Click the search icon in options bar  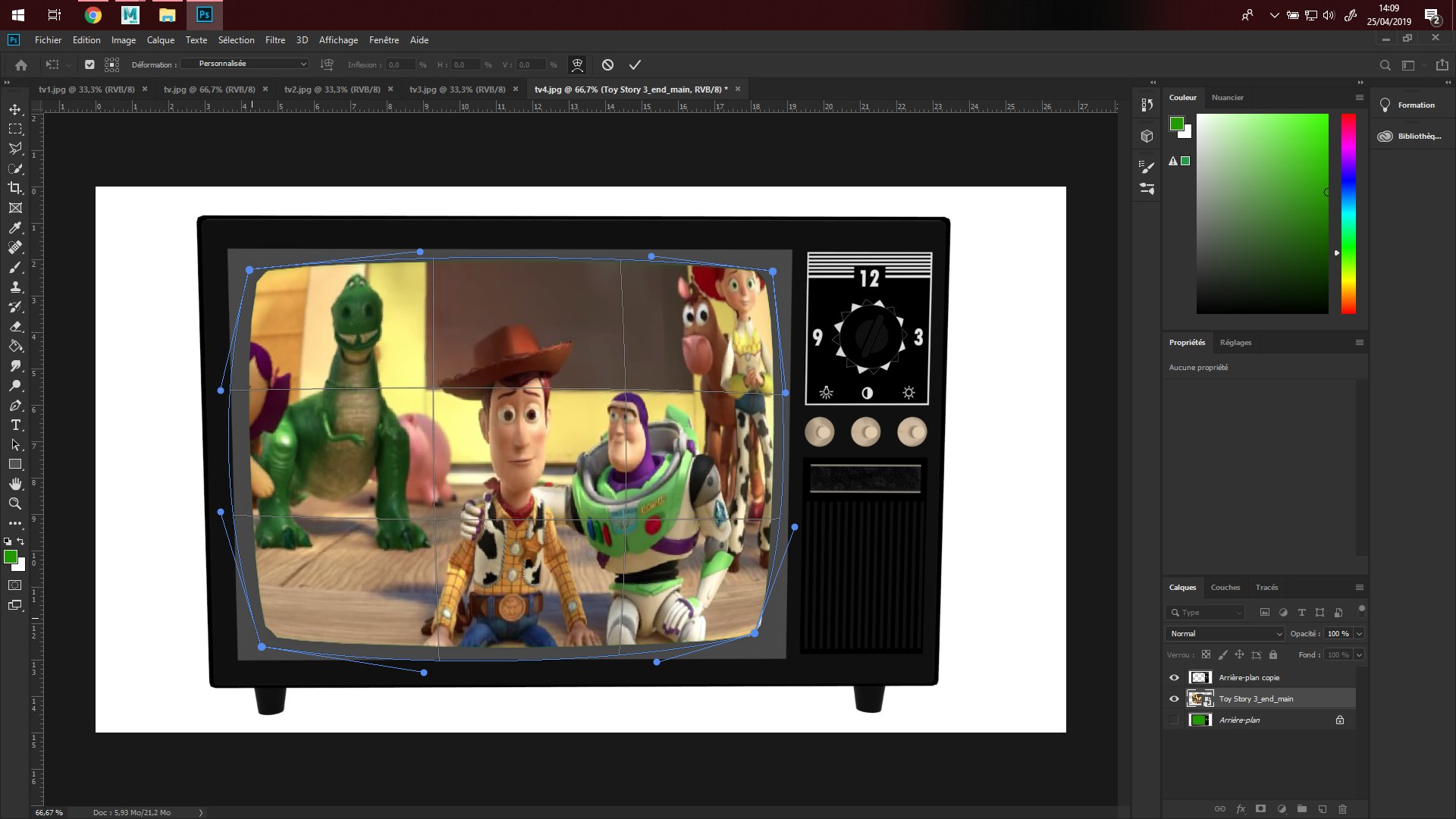point(1385,65)
